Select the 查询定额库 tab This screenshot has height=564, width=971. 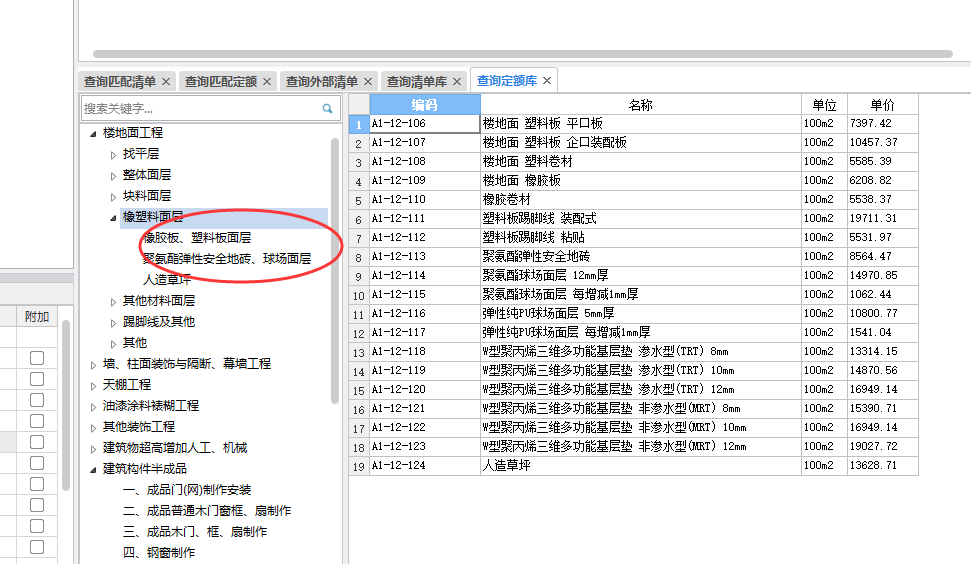[507, 80]
